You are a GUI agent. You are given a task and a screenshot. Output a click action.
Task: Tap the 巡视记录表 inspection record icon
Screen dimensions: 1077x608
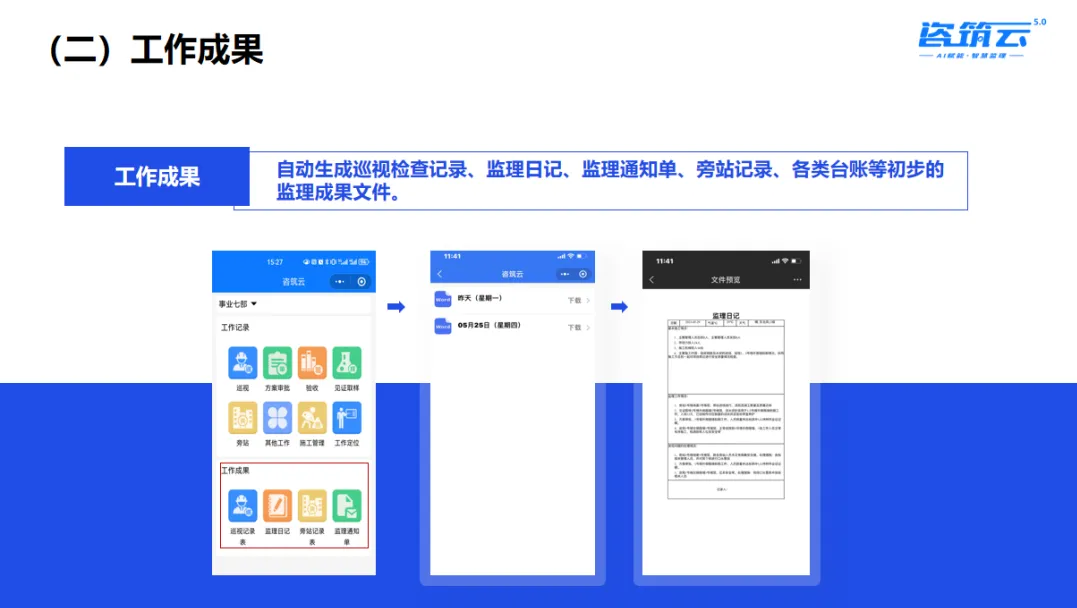coord(242,504)
